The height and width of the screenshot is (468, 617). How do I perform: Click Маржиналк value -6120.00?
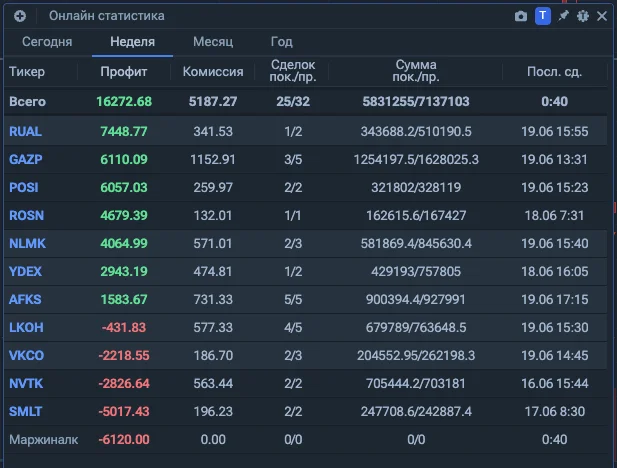pyautogui.click(x=124, y=439)
